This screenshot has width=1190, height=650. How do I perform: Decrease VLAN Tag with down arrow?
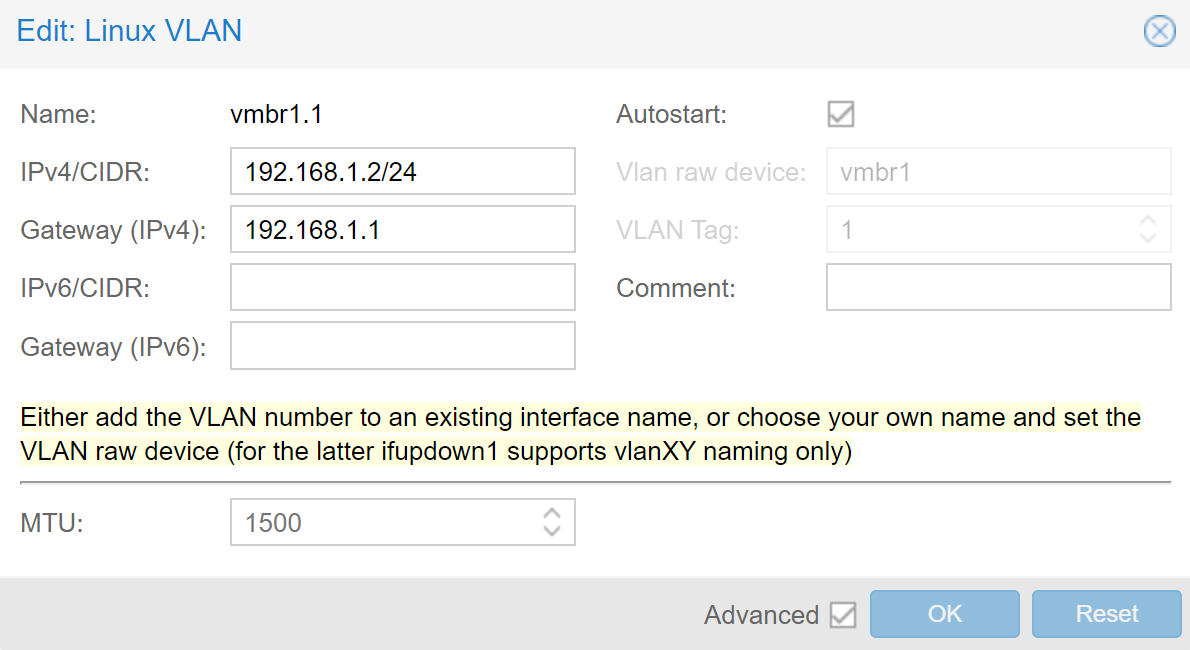point(1148,238)
